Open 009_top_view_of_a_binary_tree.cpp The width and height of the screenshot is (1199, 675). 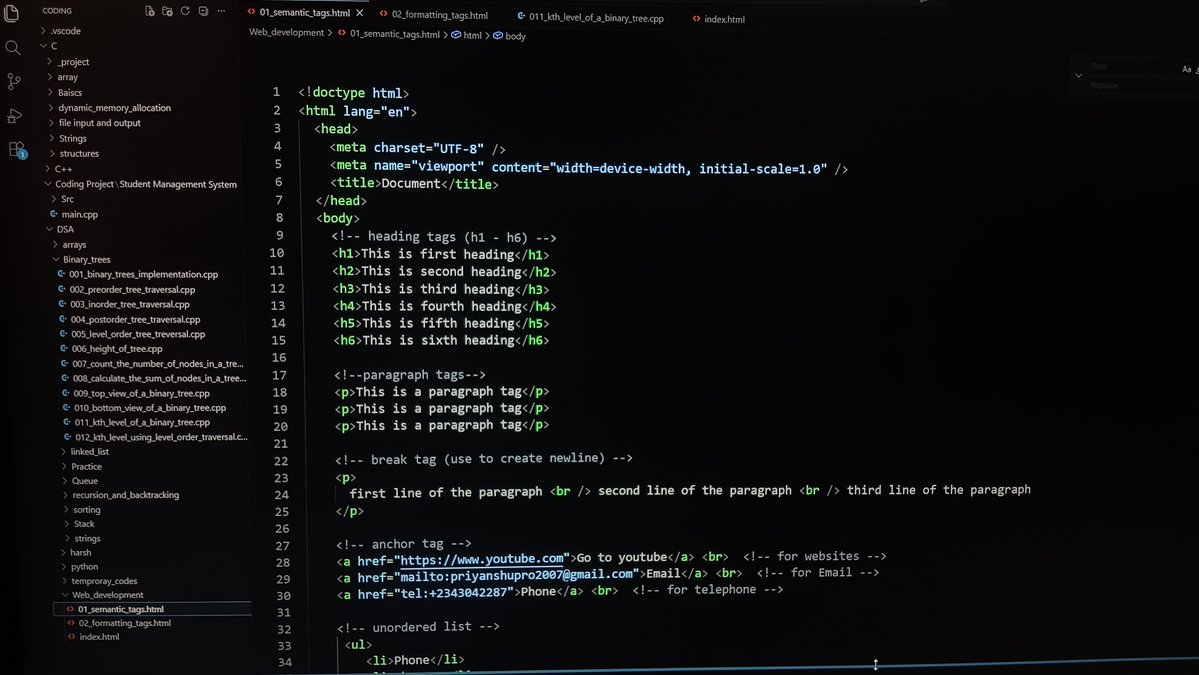pyautogui.click(x=136, y=393)
